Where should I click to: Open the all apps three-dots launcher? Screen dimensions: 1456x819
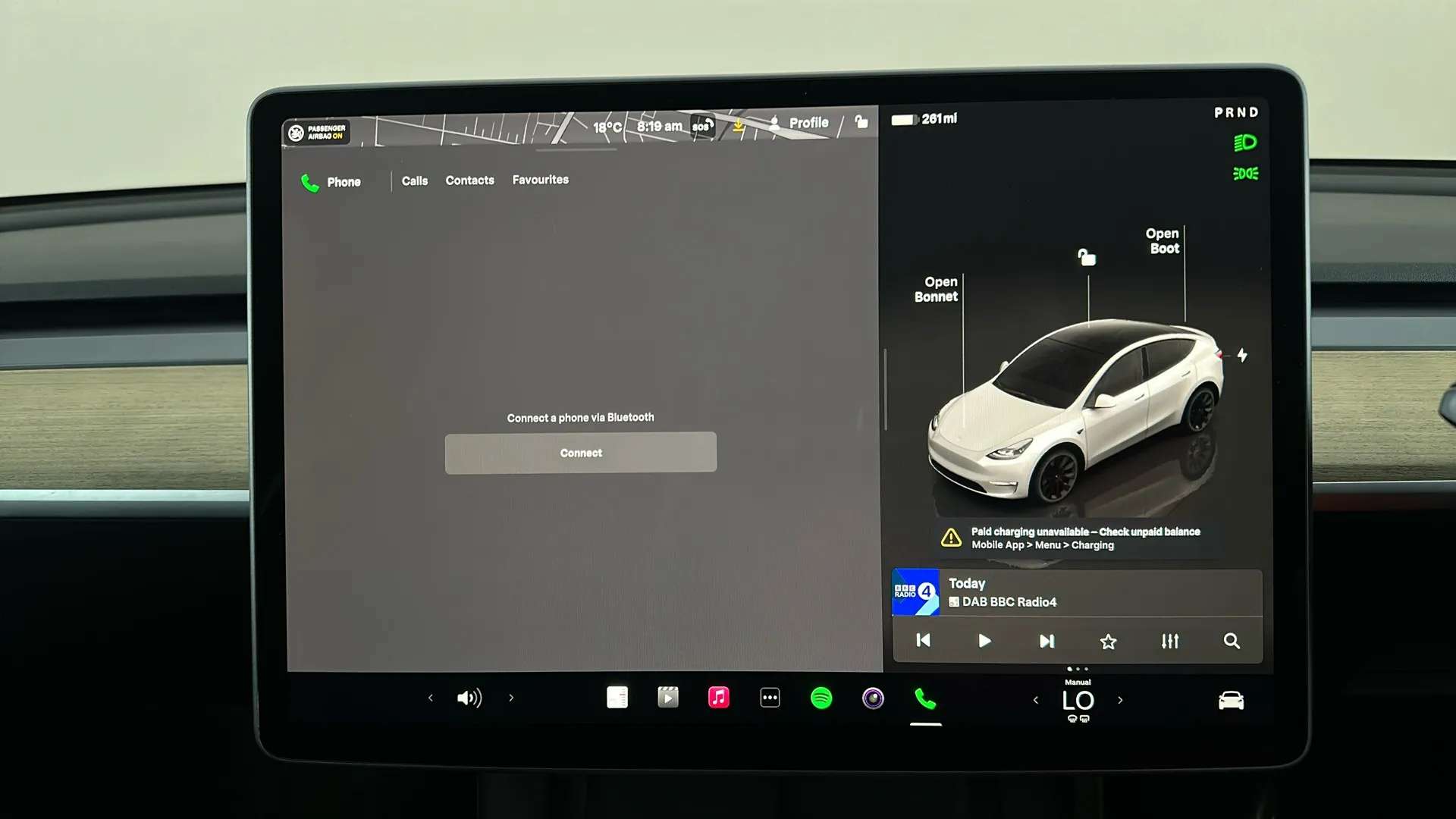(770, 698)
